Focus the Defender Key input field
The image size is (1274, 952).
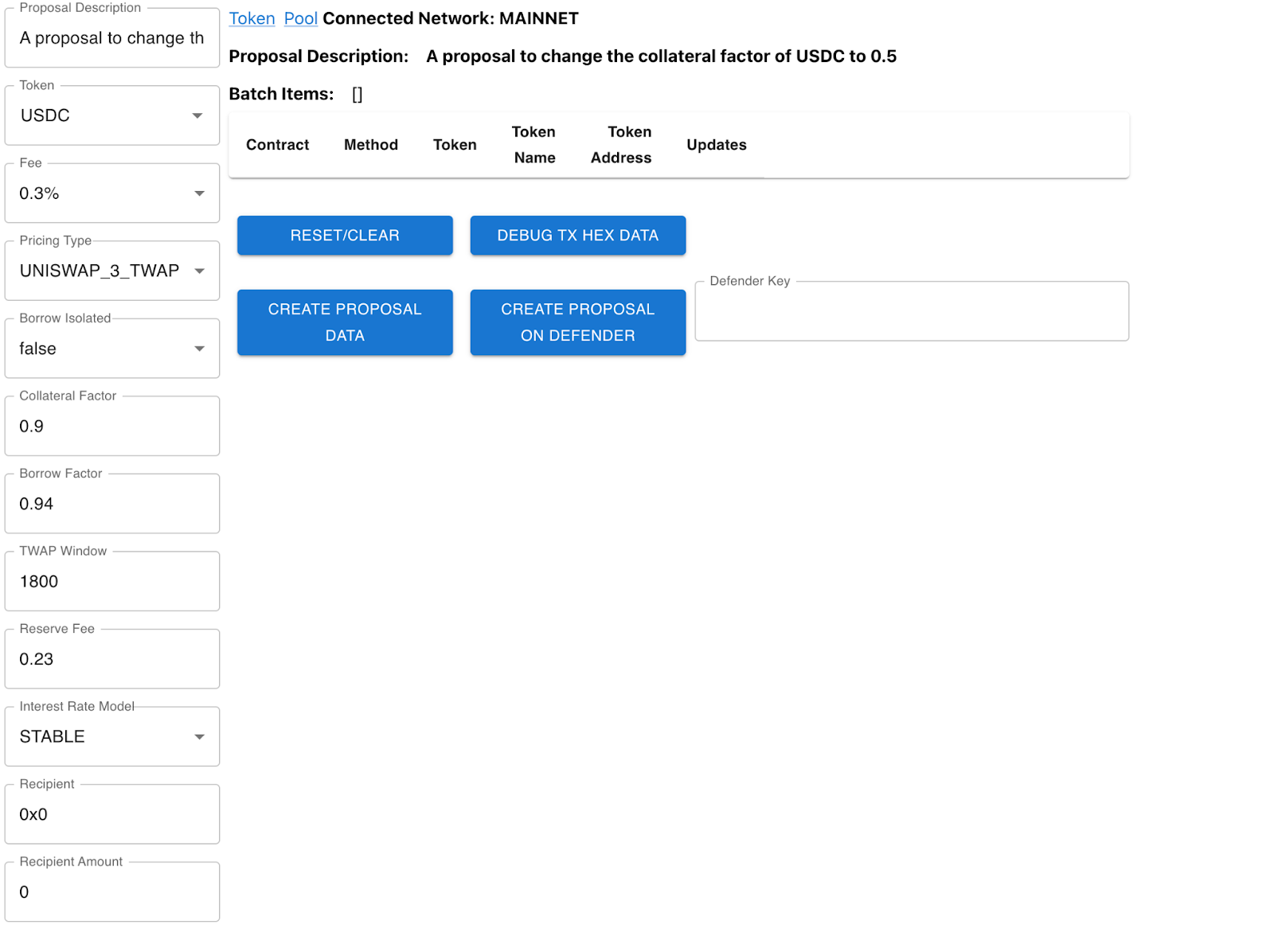point(912,311)
